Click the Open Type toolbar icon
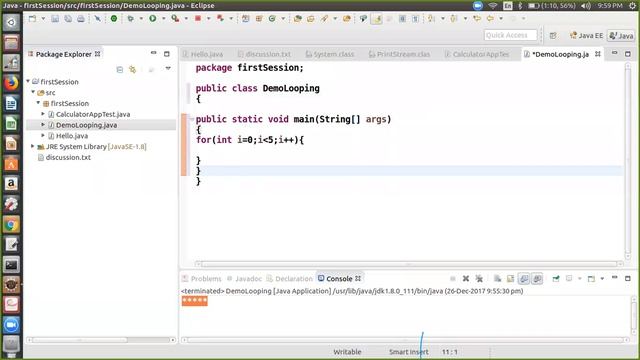Viewport: 640px width, 360px height. (298, 18)
